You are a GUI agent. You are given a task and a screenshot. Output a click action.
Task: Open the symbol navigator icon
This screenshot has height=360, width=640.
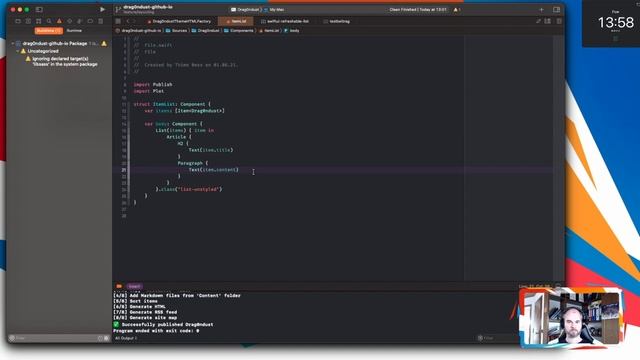38,21
